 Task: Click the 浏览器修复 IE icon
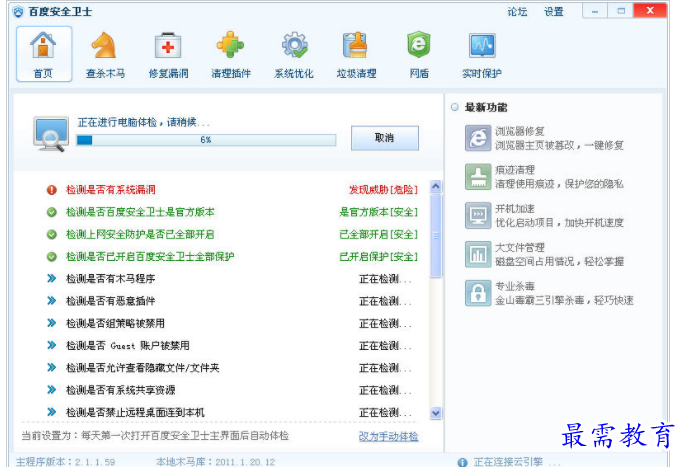(x=478, y=138)
